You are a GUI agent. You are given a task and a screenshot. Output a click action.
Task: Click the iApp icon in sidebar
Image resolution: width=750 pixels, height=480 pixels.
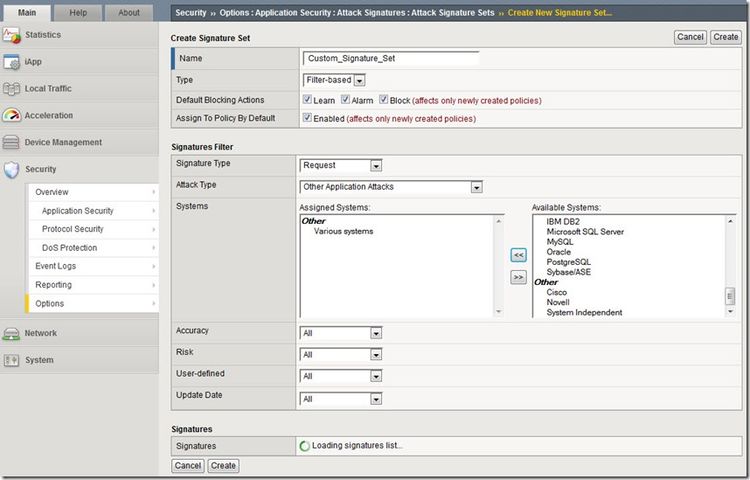click(x=11, y=62)
